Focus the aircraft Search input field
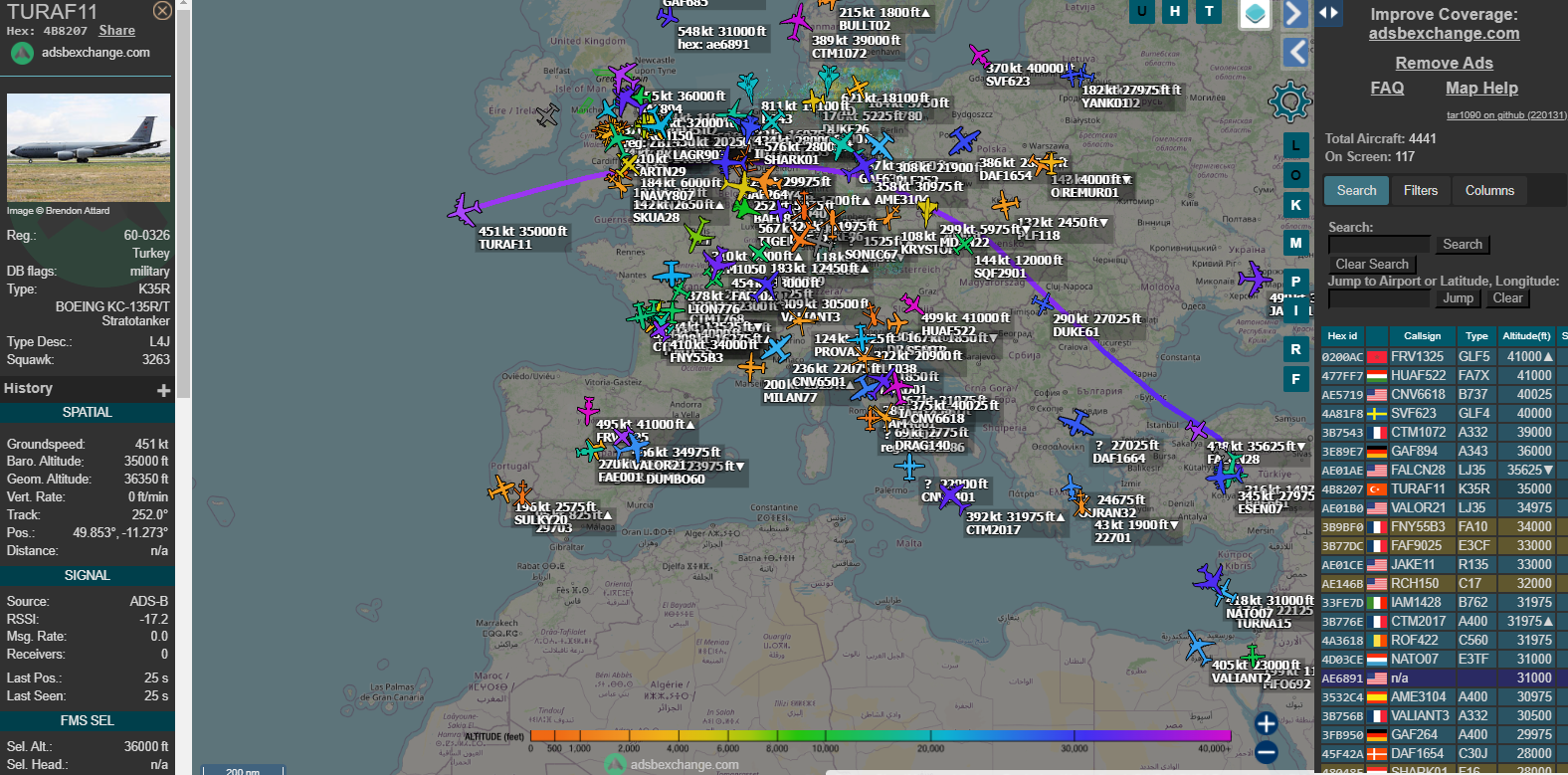This screenshot has height=775, width=1568. pyautogui.click(x=1379, y=245)
